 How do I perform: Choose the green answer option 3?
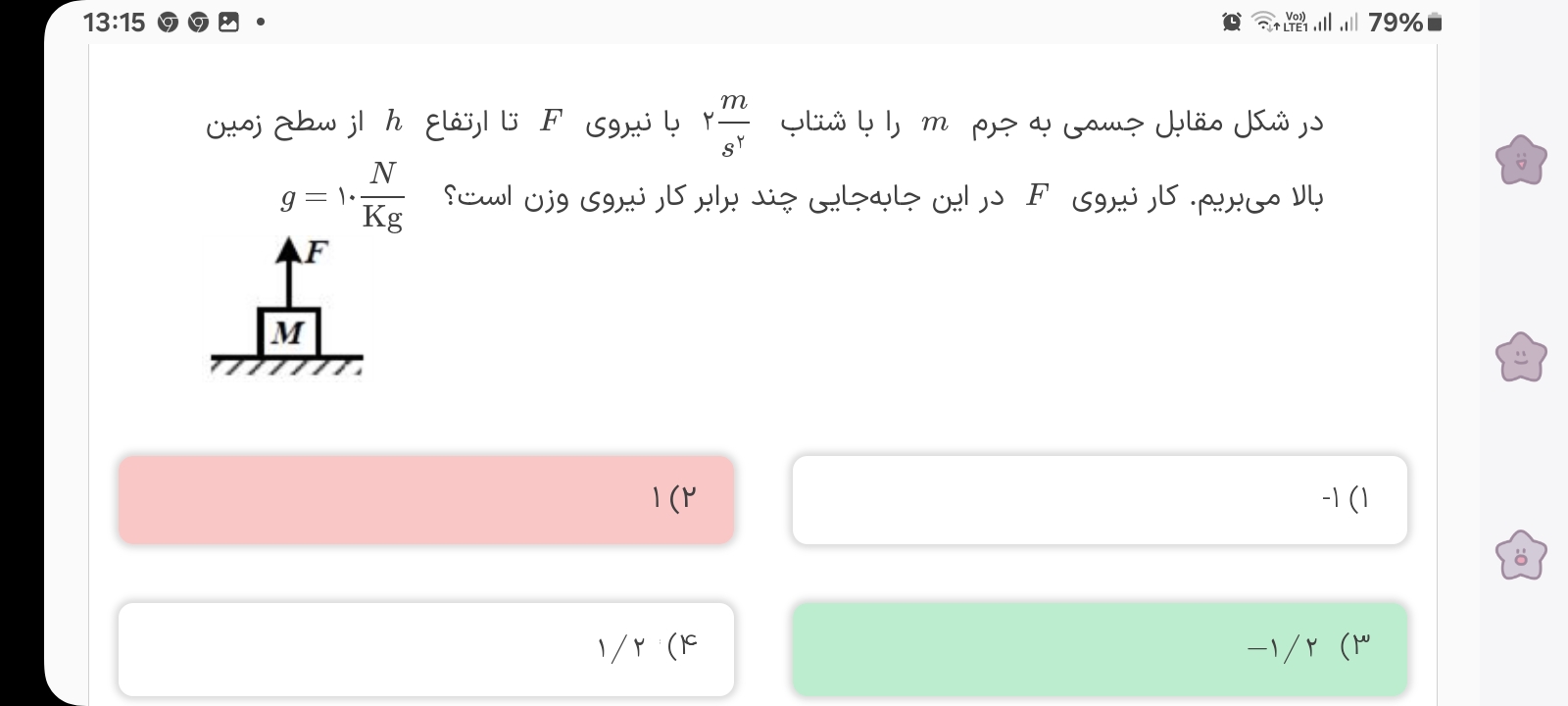[x=1100, y=648]
